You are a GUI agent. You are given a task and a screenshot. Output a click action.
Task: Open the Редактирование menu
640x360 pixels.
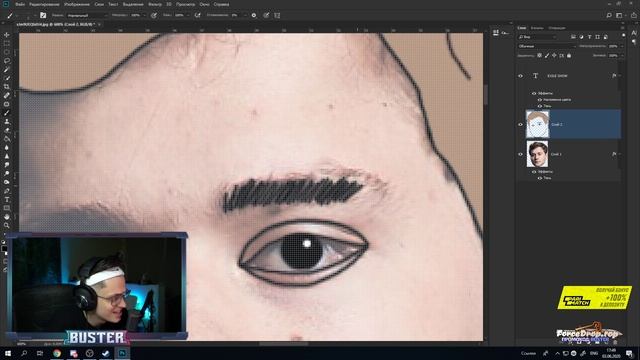(44, 4)
